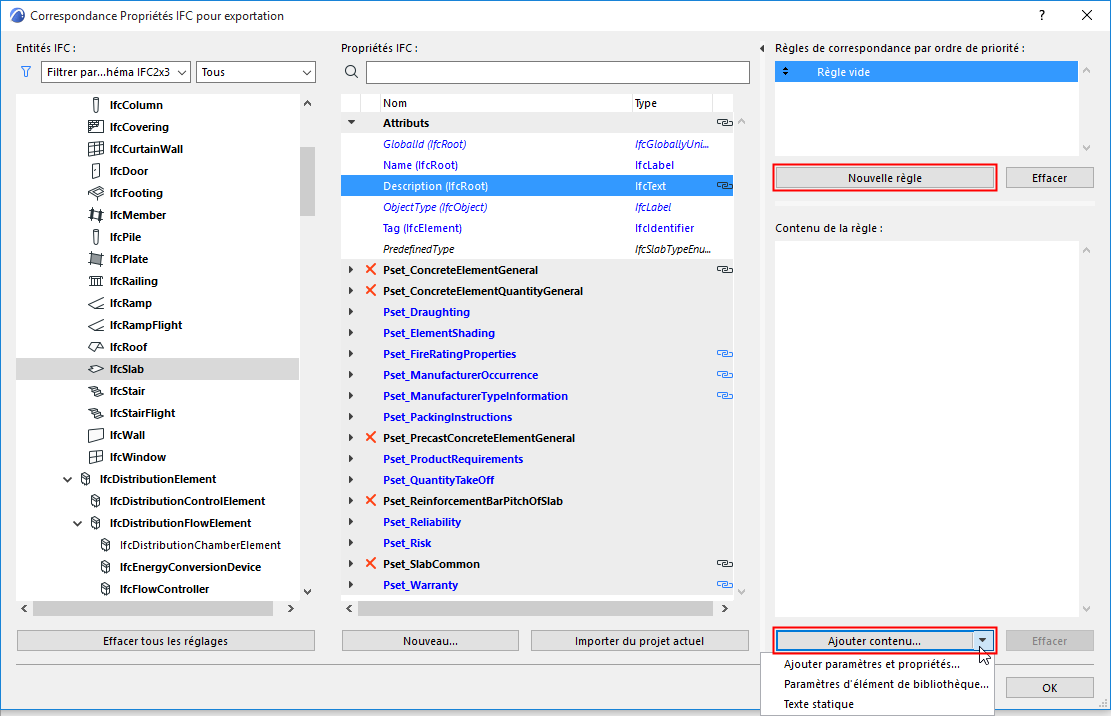Click the IfcFooting entity icon

point(96,193)
